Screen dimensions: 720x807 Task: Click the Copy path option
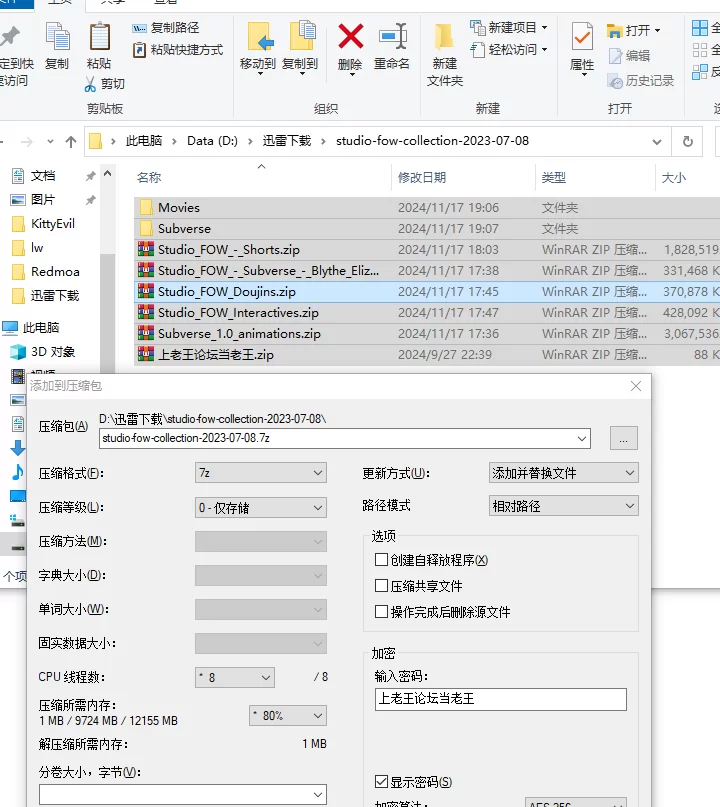pyautogui.click(x=166, y=28)
